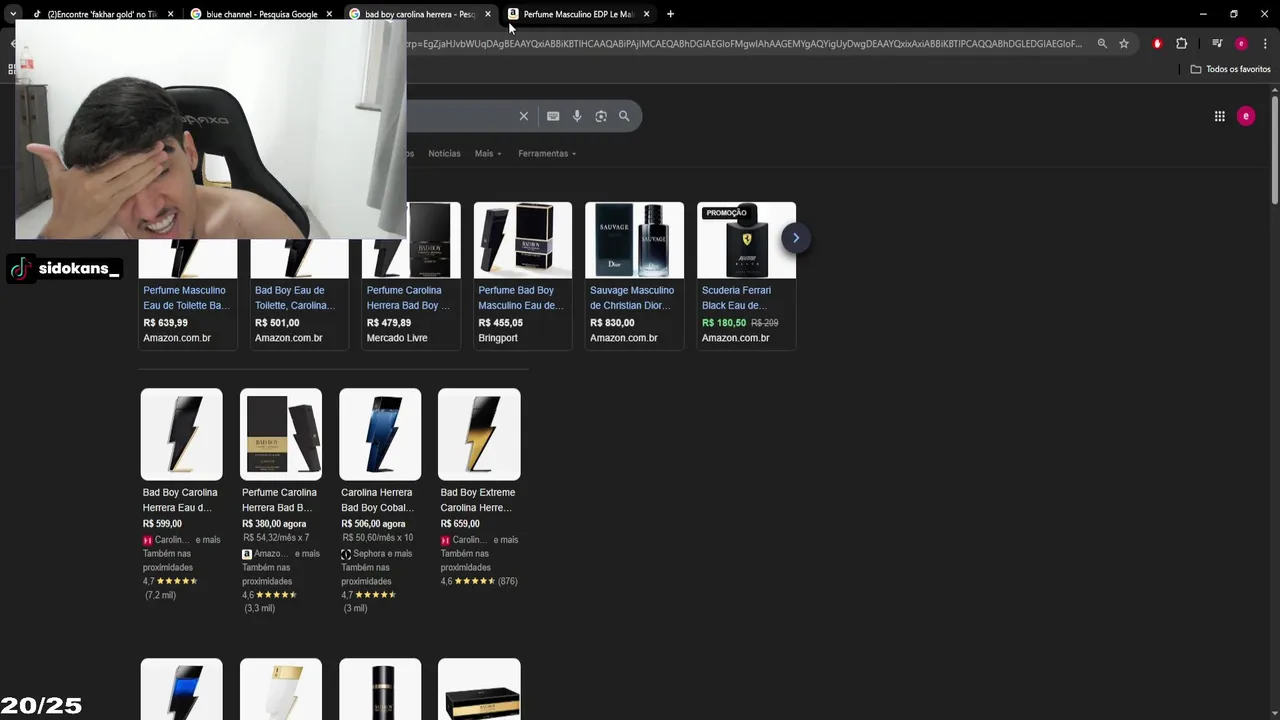Bookmark this page with star icon
This screenshot has width=1280, height=720.
point(1124,44)
